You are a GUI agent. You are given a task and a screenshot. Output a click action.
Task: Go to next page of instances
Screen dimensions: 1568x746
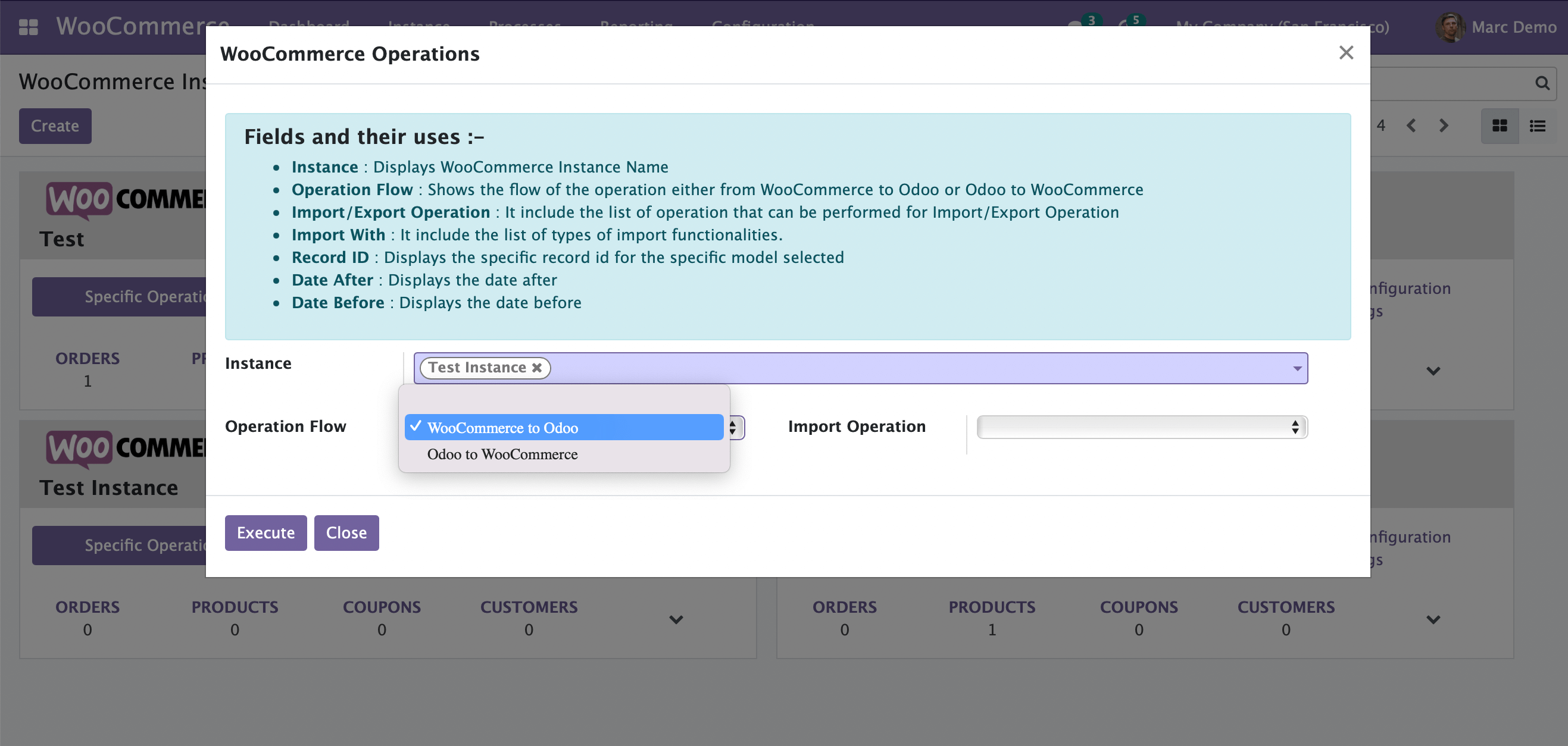[1443, 126]
